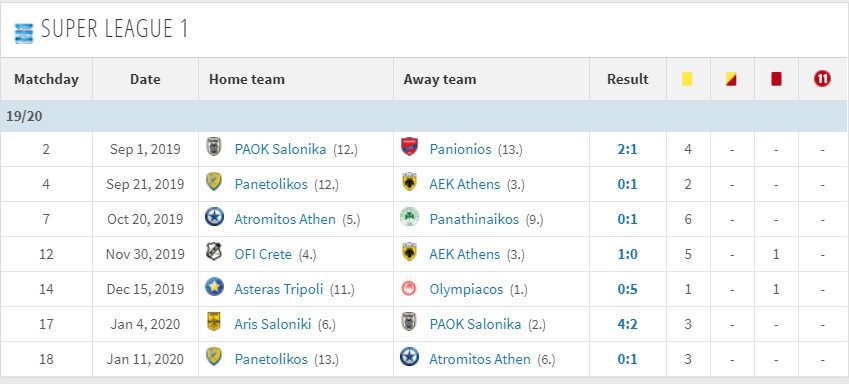Open the Atromitos Athen away team link in matchday 18

click(480, 359)
